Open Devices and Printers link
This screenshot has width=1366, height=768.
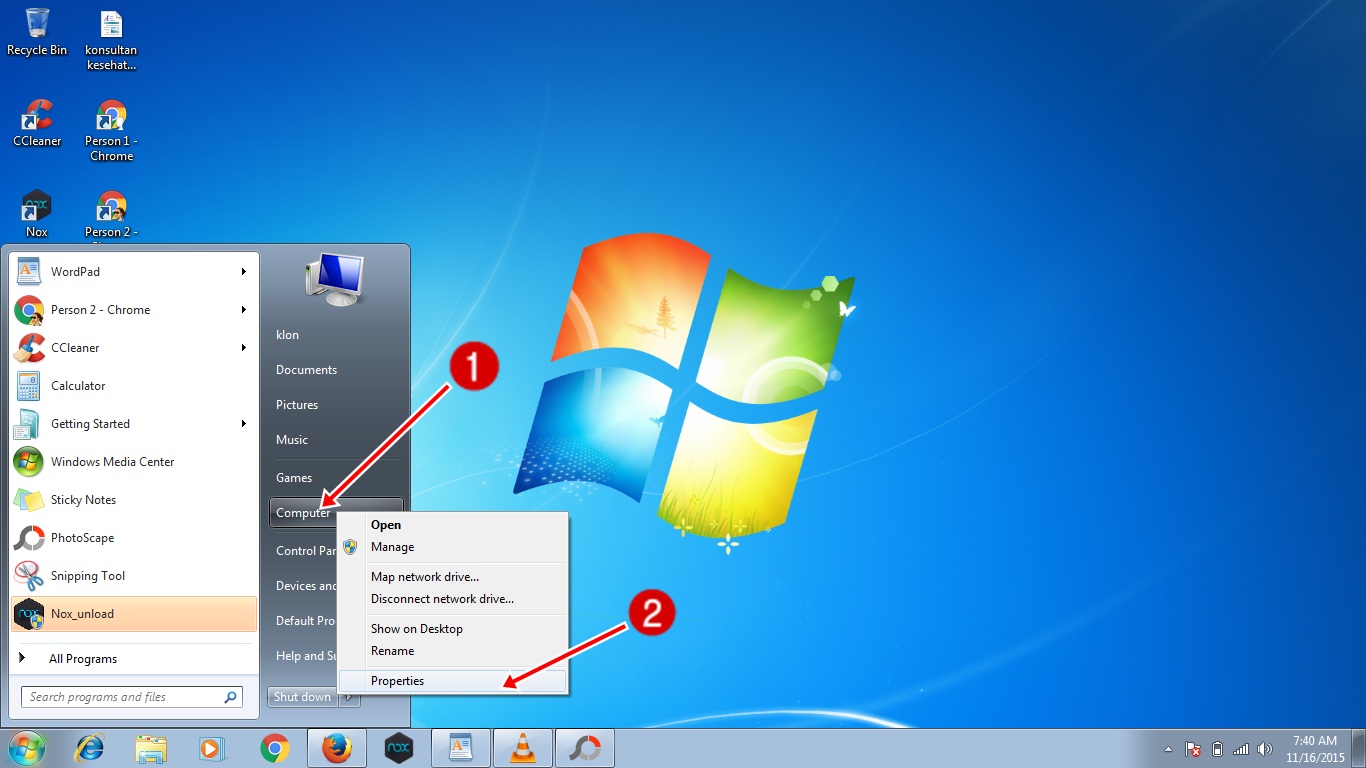(304, 586)
